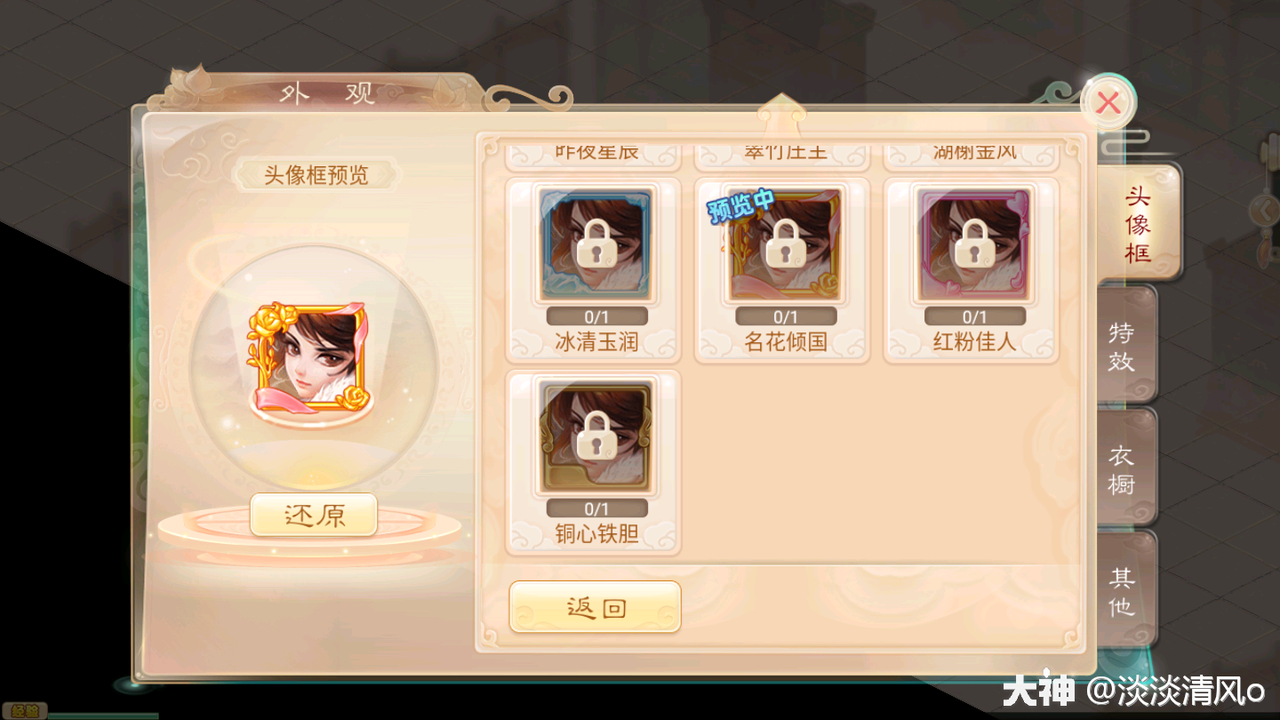This screenshot has height=720, width=1280.
Task: Click the lock icon on 铜心铁胆 frame
Action: pos(596,435)
